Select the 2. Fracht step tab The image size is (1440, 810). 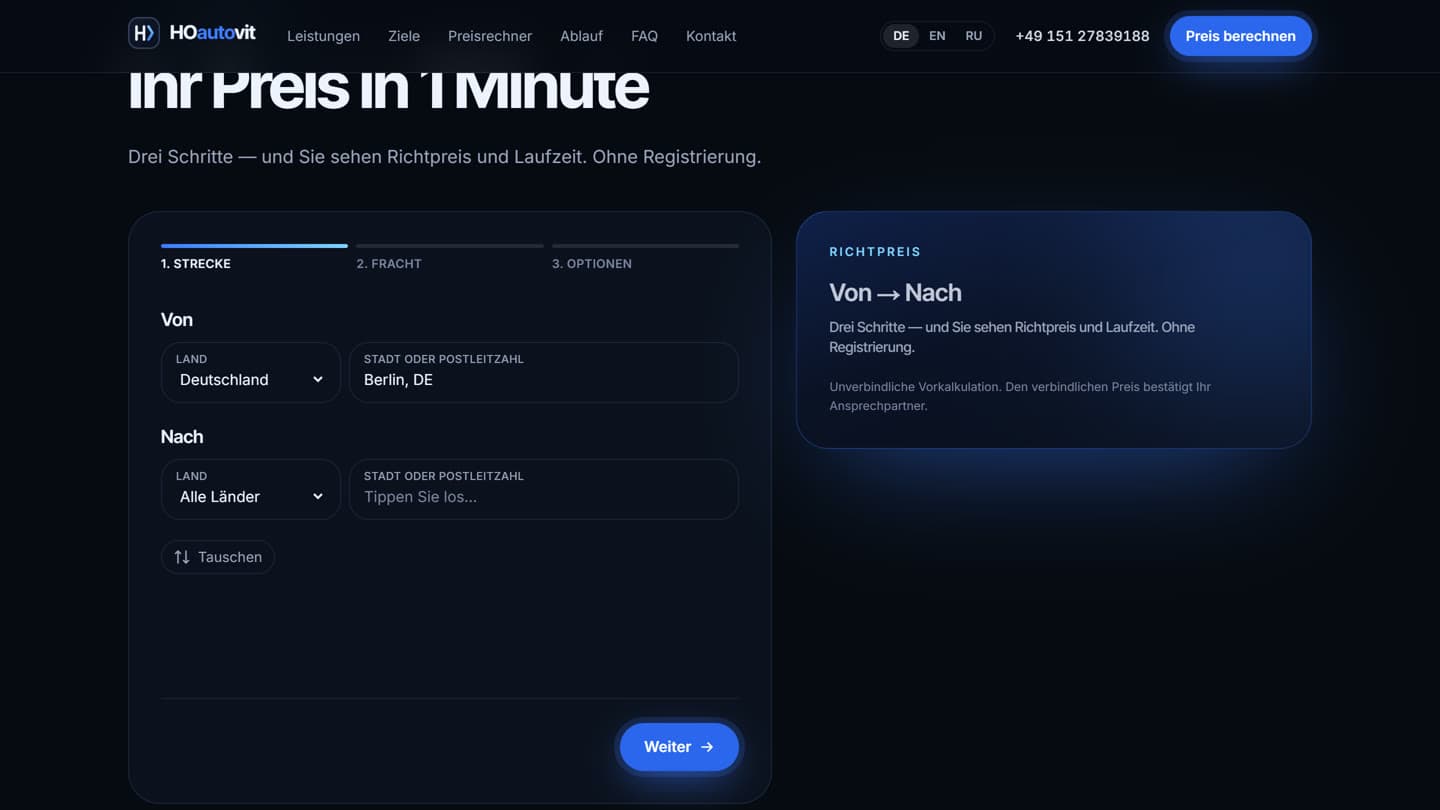[x=389, y=264]
